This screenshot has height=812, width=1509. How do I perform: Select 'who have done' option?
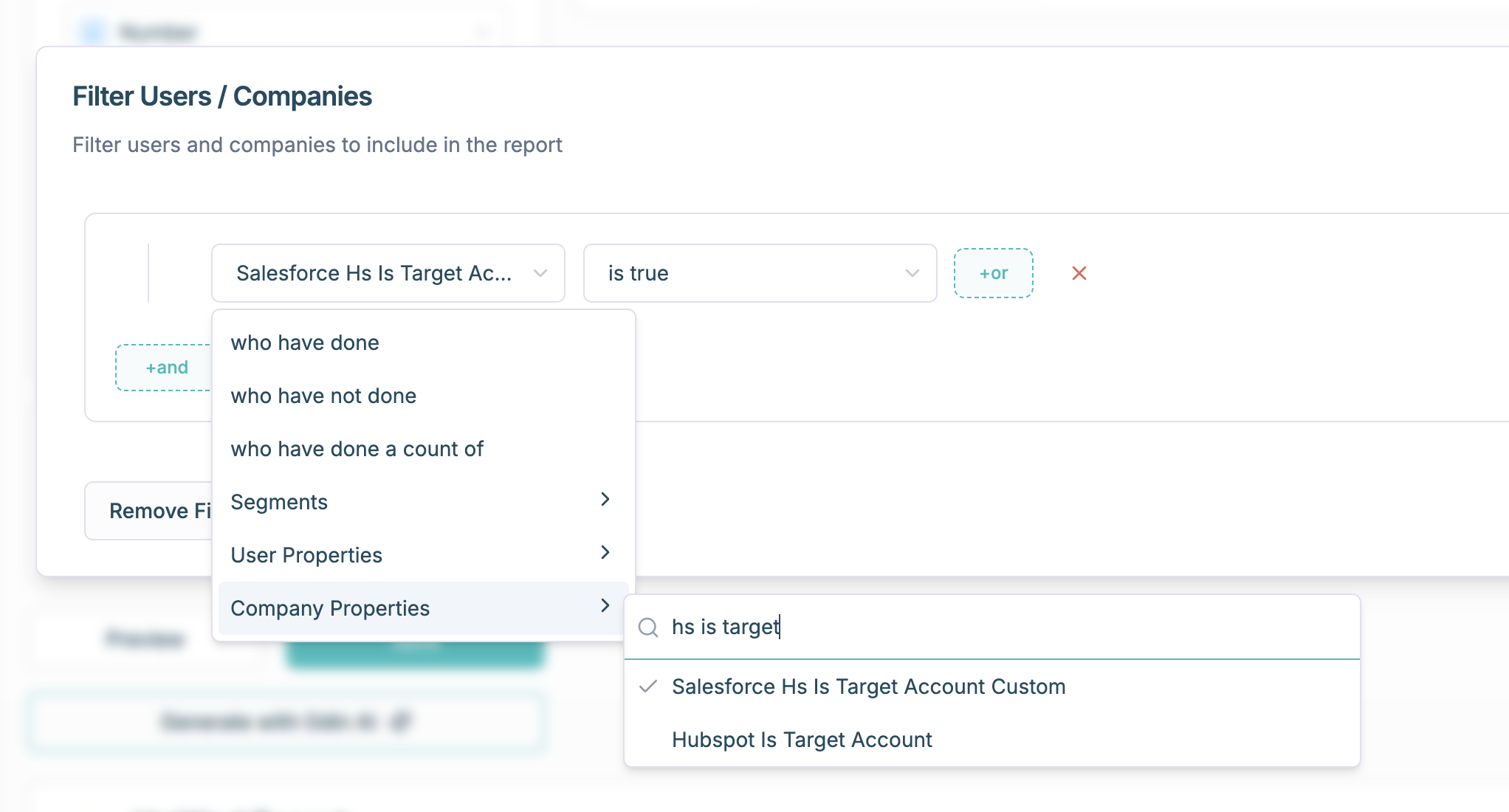[x=305, y=343]
